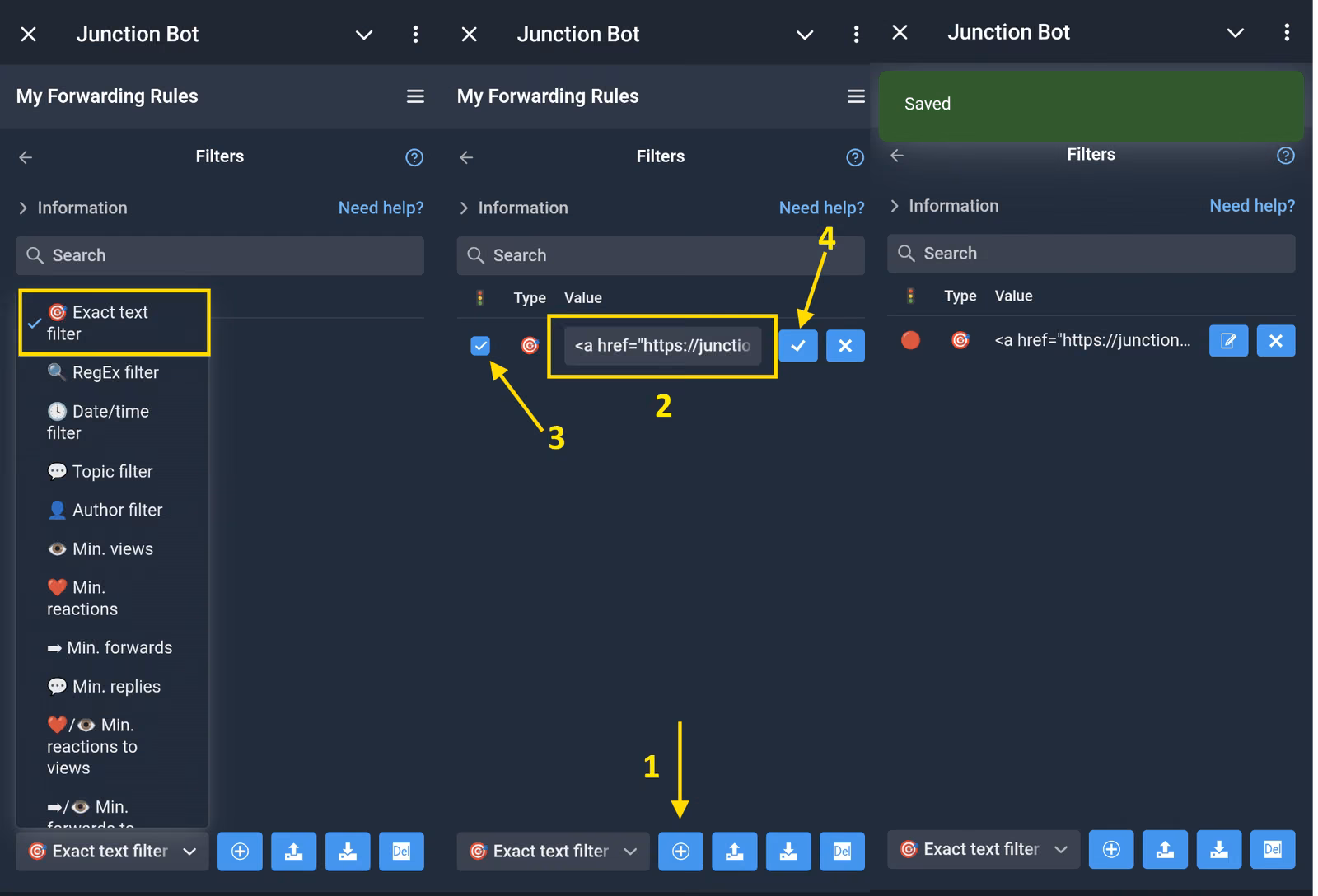Screen dimensions: 1318x896
Task: Pick Author filter option
Action: pyautogui.click(x=114, y=510)
